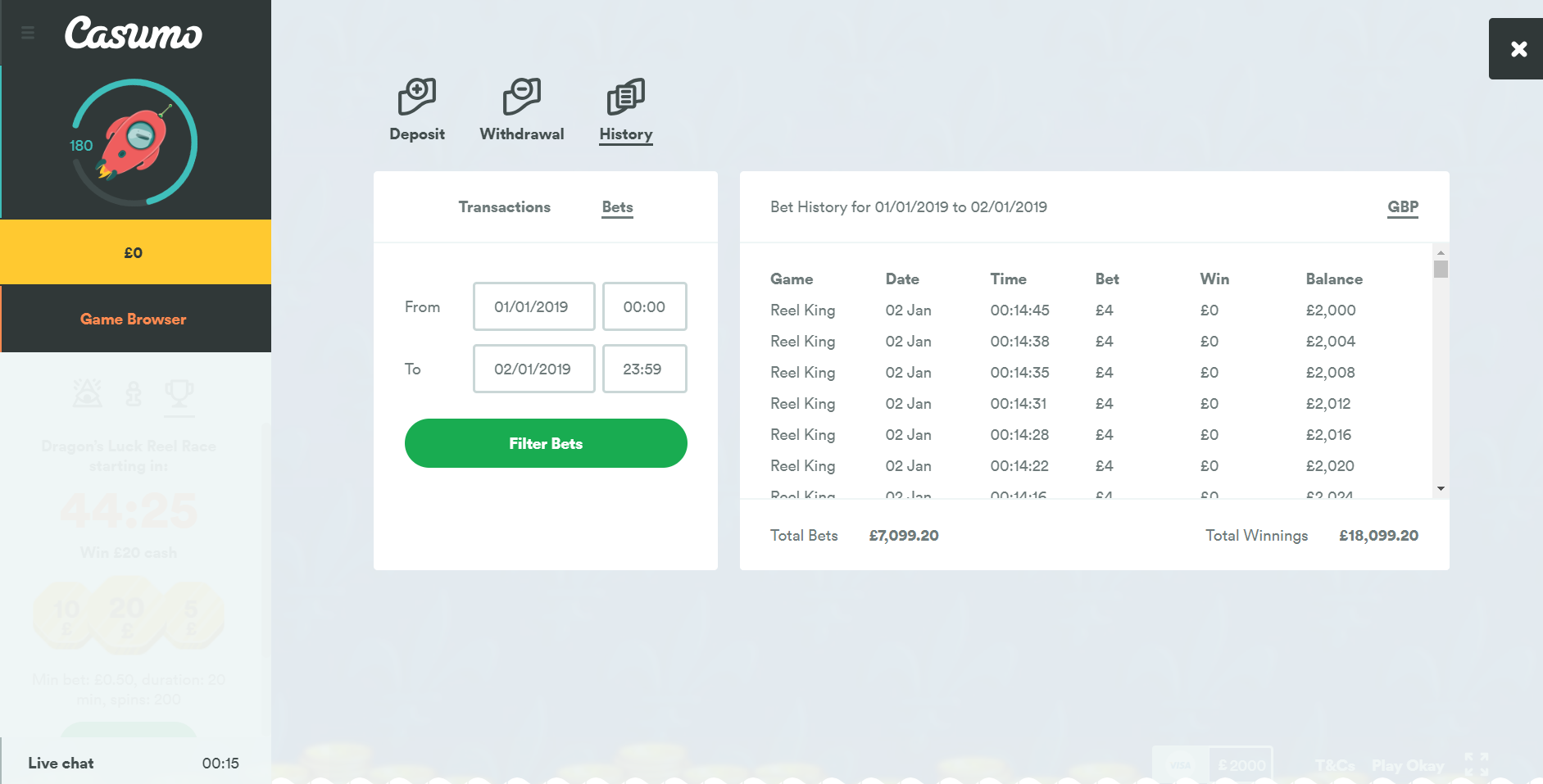
Task: Click the bet history scrollbar thumb
Action: [1441, 269]
